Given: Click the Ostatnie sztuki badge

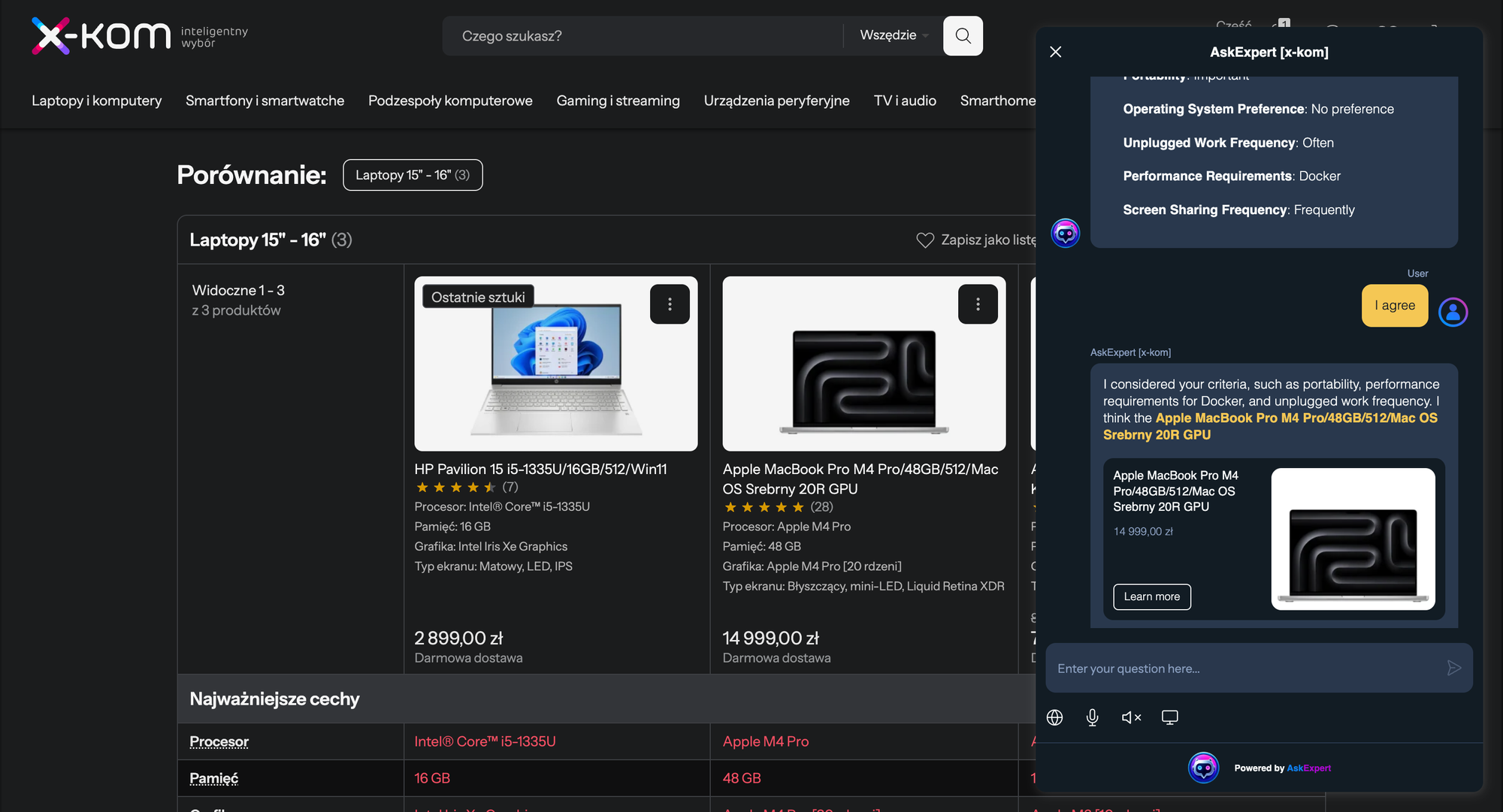Looking at the screenshot, I should [478, 297].
